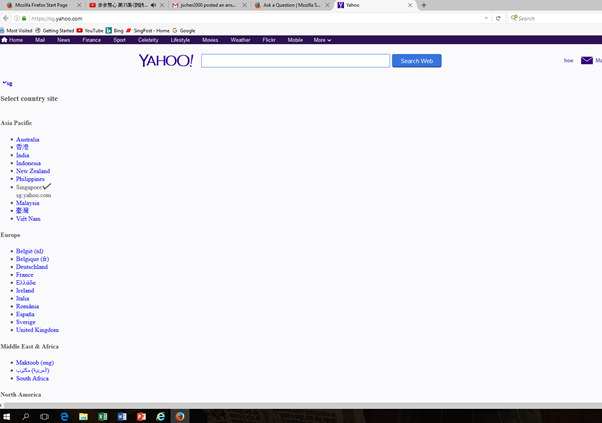This screenshot has height=423, width=602.
Task: Select the India country link
Action: tap(22, 155)
